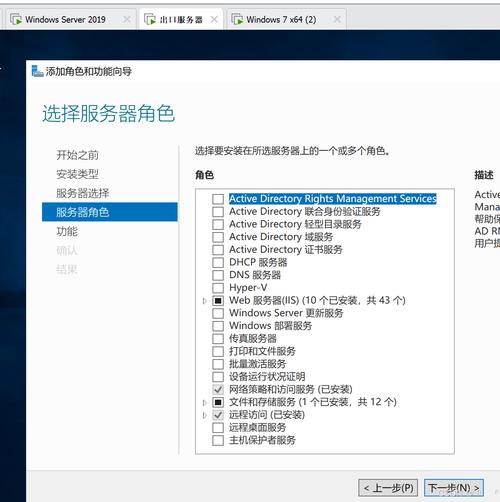Check Active Directory 轻型目录服务 checkbox

[218, 224]
